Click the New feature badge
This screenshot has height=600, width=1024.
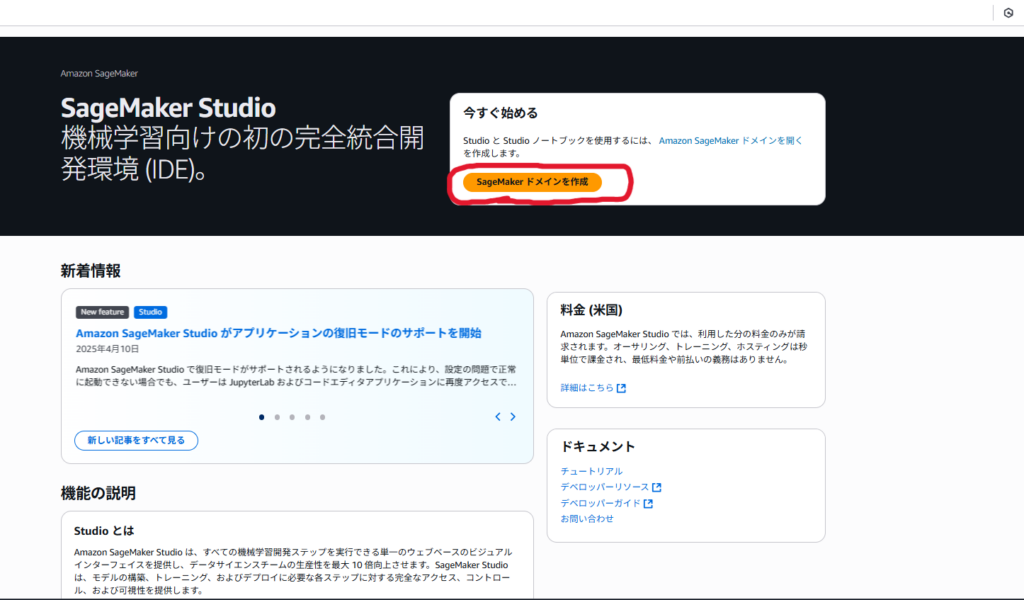tap(102, 312)
